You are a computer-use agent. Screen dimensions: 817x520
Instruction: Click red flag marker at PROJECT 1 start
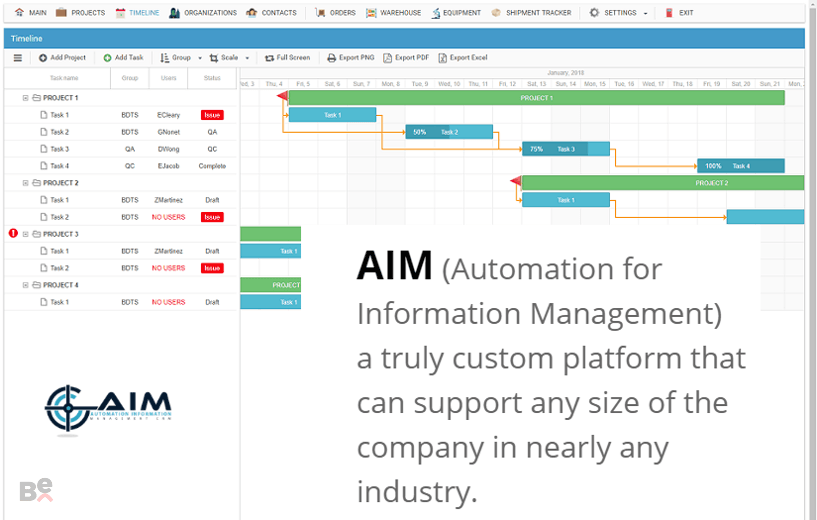click(282, 95)
